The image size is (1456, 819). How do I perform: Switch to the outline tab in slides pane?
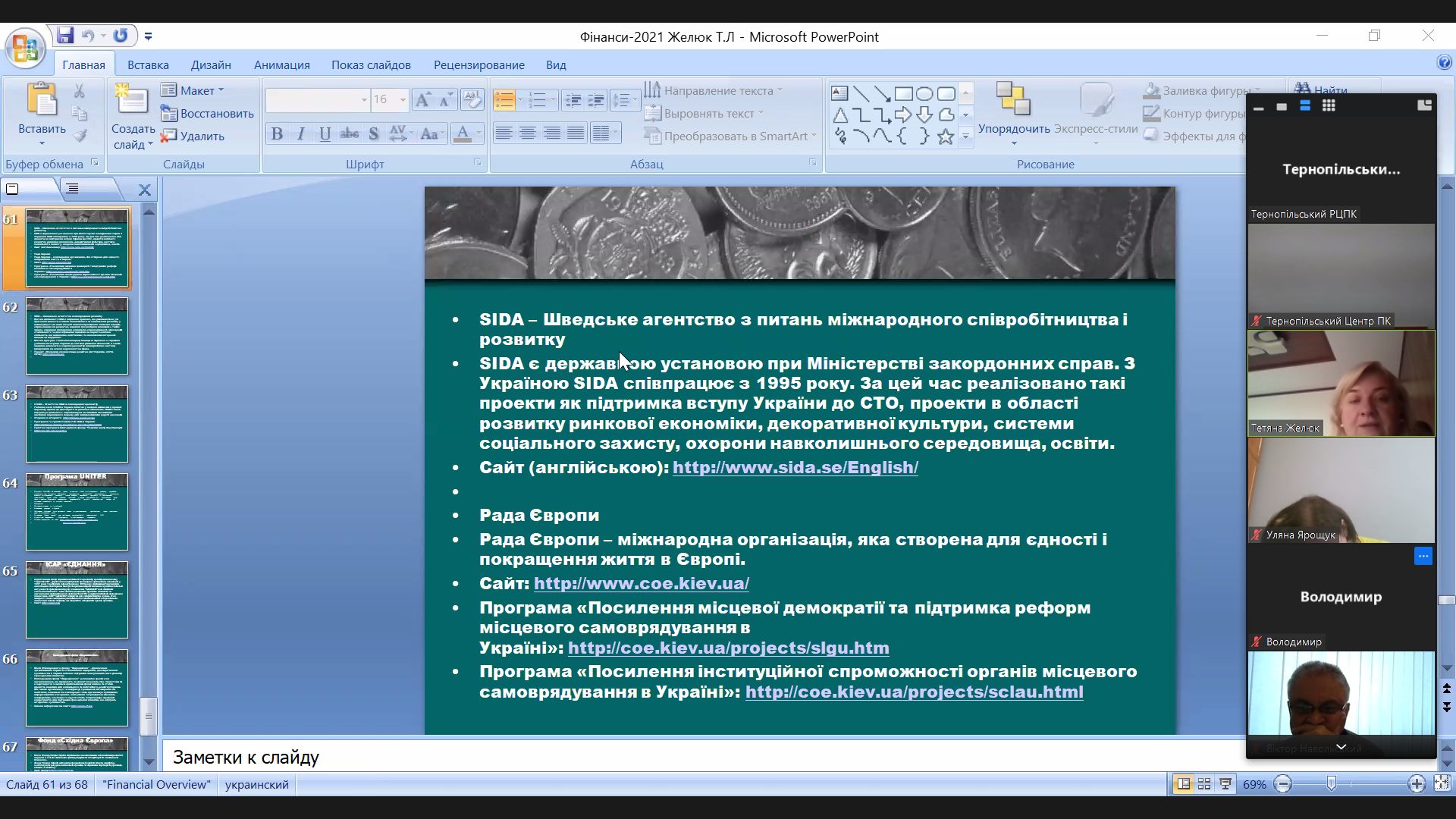point(73,189)
